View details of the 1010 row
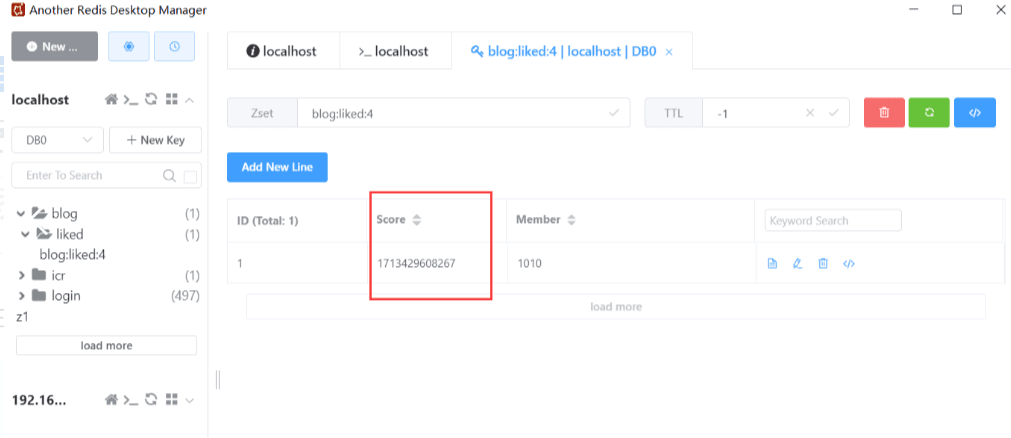Image resolution: width=1011 pixels, height=438 pixels. (x=772, y=264)
